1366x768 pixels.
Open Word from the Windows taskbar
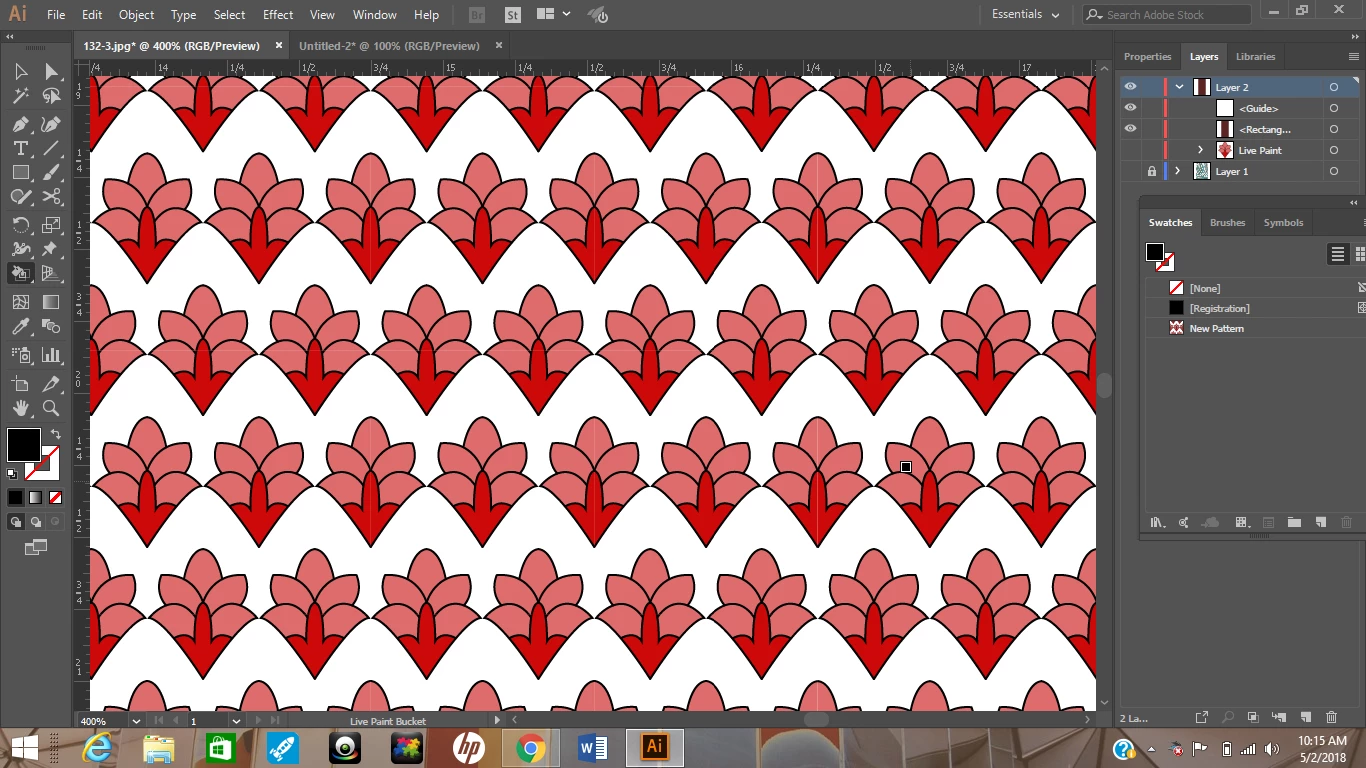tap(592, 747)
